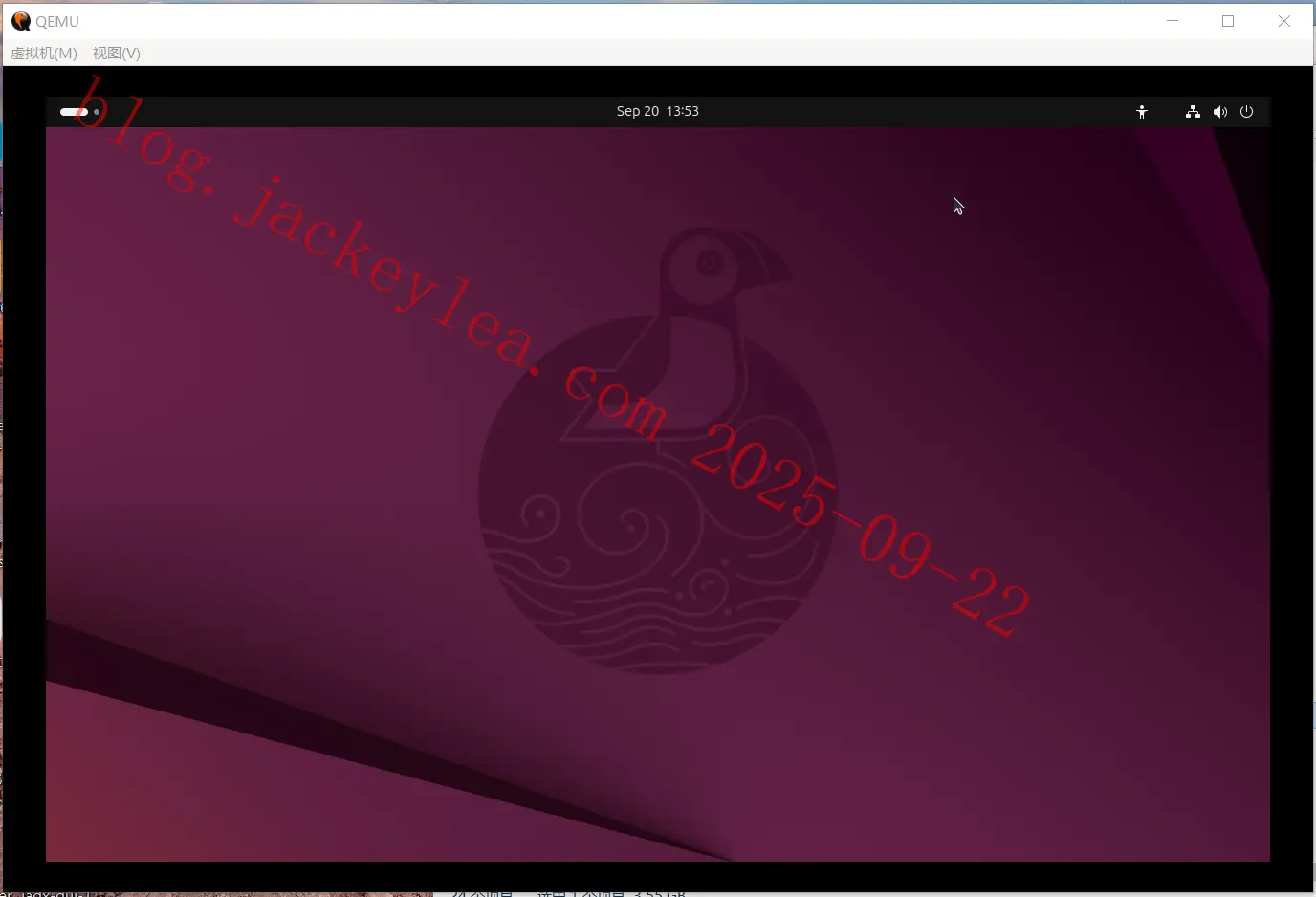This screenshot has width=1316, height=897.
Task: Minimize the QEMU window
Action: 1173,21
